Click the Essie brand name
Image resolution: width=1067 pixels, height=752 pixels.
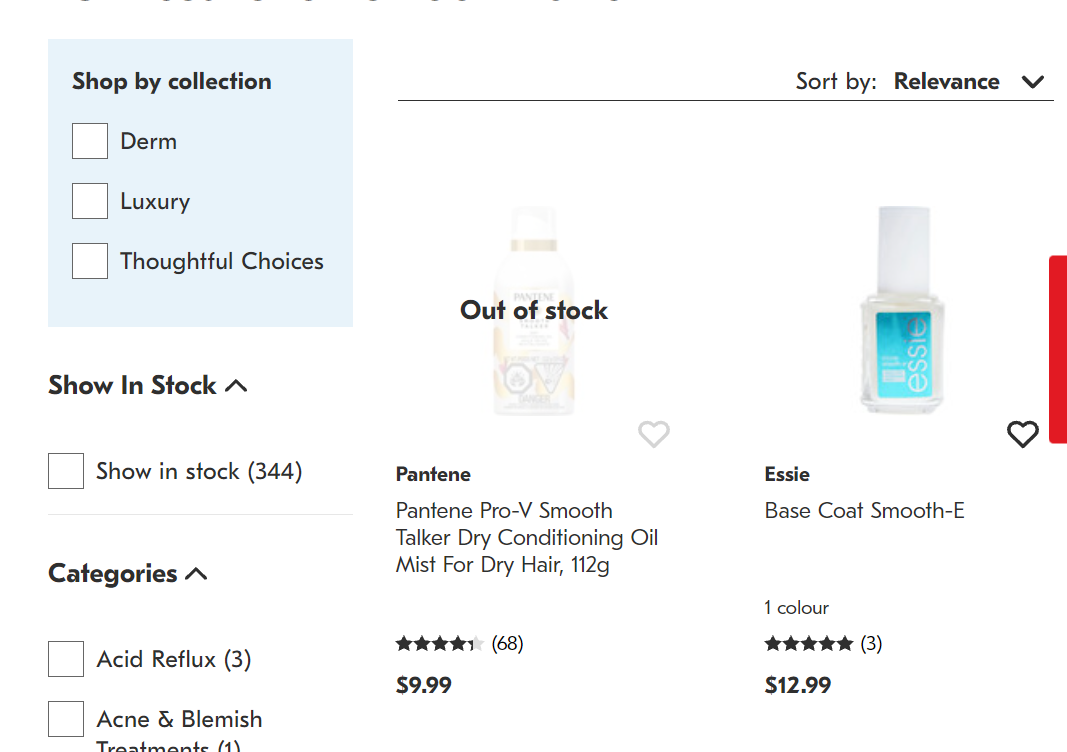point(787,474)
